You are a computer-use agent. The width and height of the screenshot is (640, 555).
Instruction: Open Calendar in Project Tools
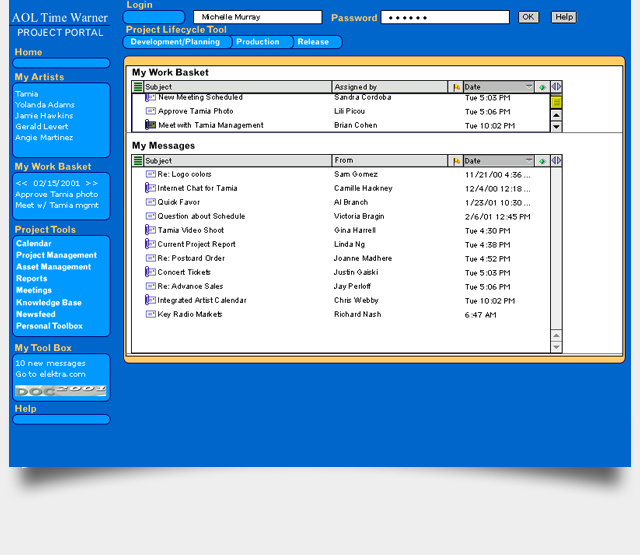(x=34, y=244)
